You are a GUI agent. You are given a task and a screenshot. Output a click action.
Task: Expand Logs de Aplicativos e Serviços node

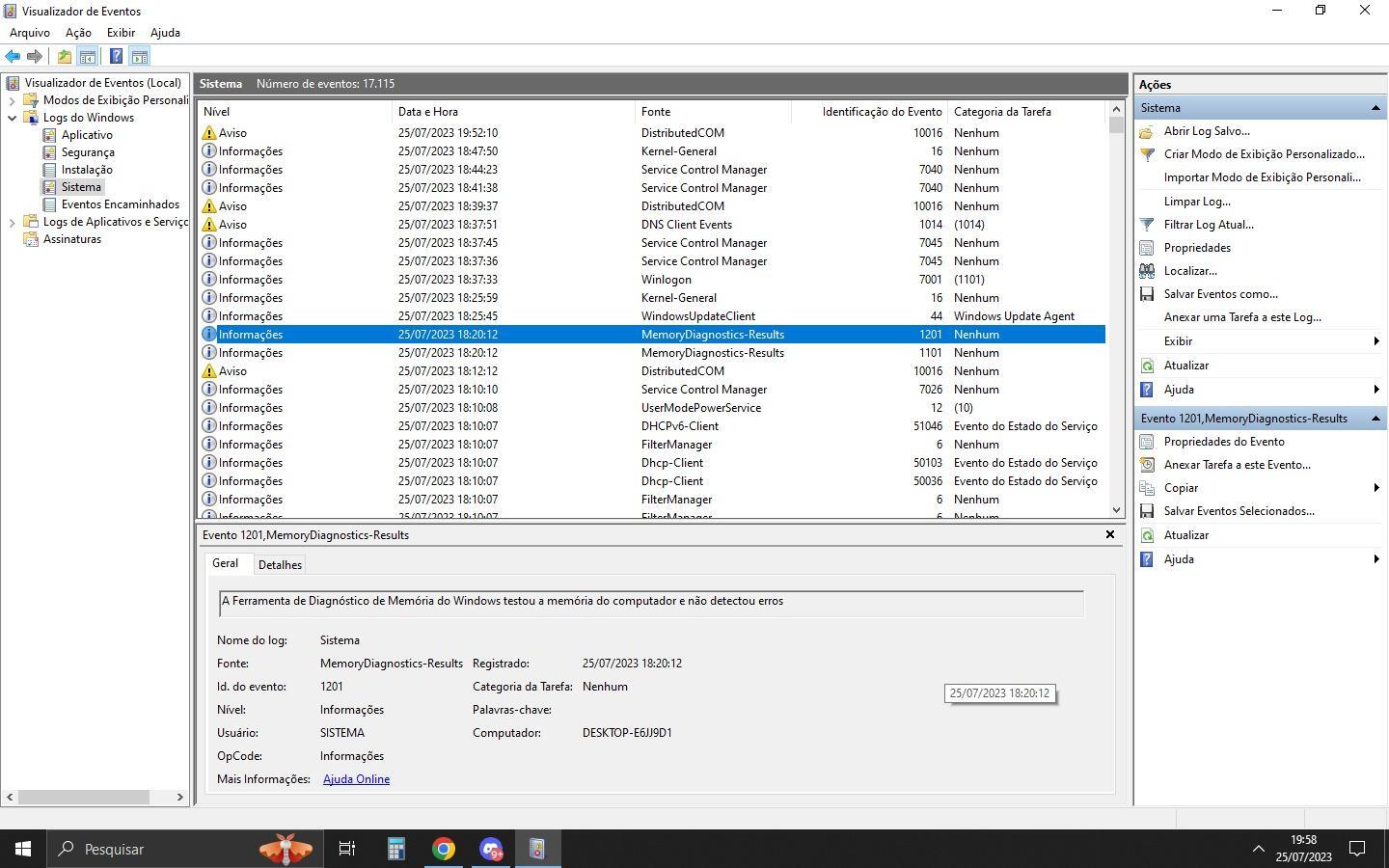(x=12, y=222)
